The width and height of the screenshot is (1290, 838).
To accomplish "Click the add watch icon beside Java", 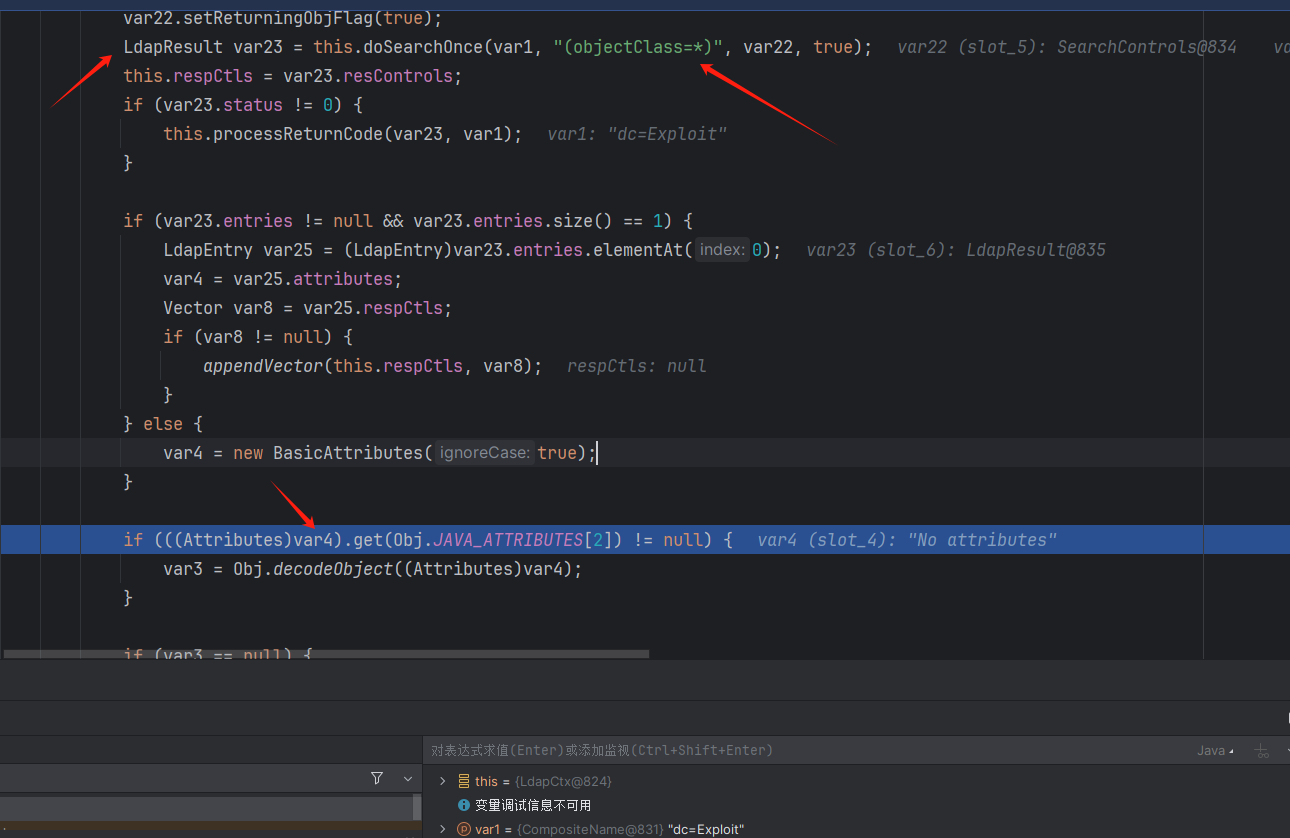I will pos(1262,750).
